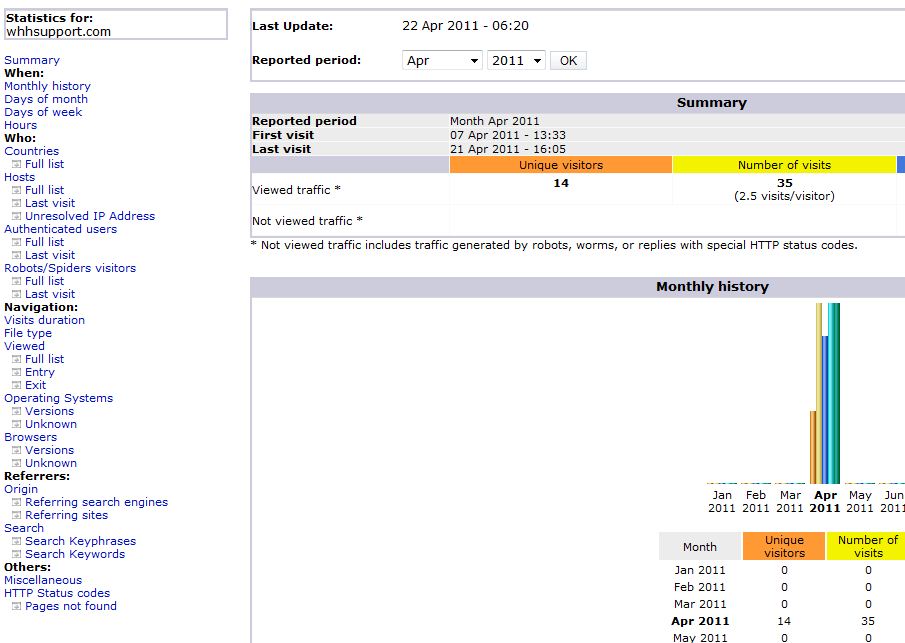Image resolution: width=905 pixels, height=643 pixels.
Task: Click the small icon next to Entry
Action: tap(16, 372)
